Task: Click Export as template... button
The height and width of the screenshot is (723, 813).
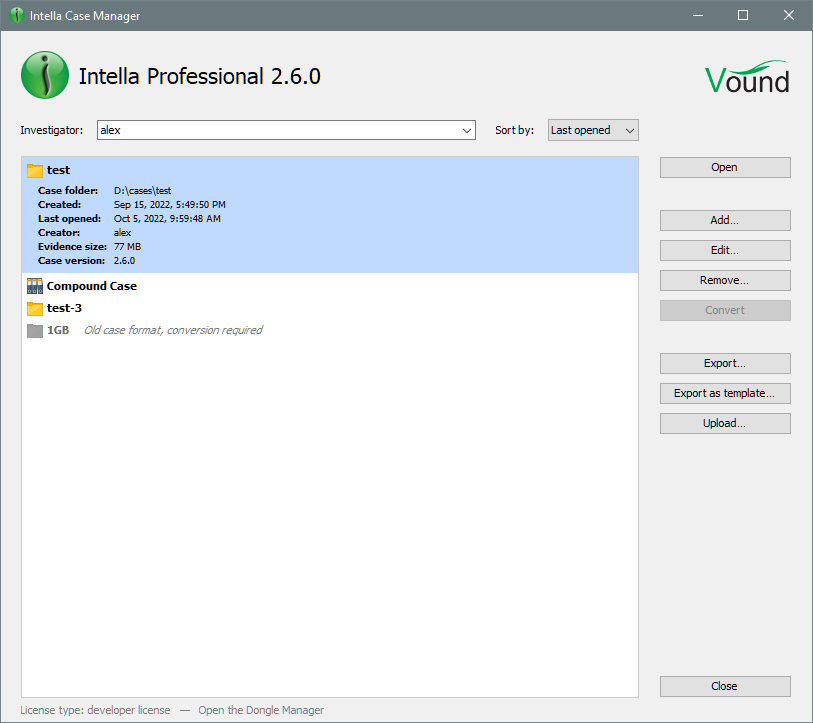Action: tap(724, 393)
